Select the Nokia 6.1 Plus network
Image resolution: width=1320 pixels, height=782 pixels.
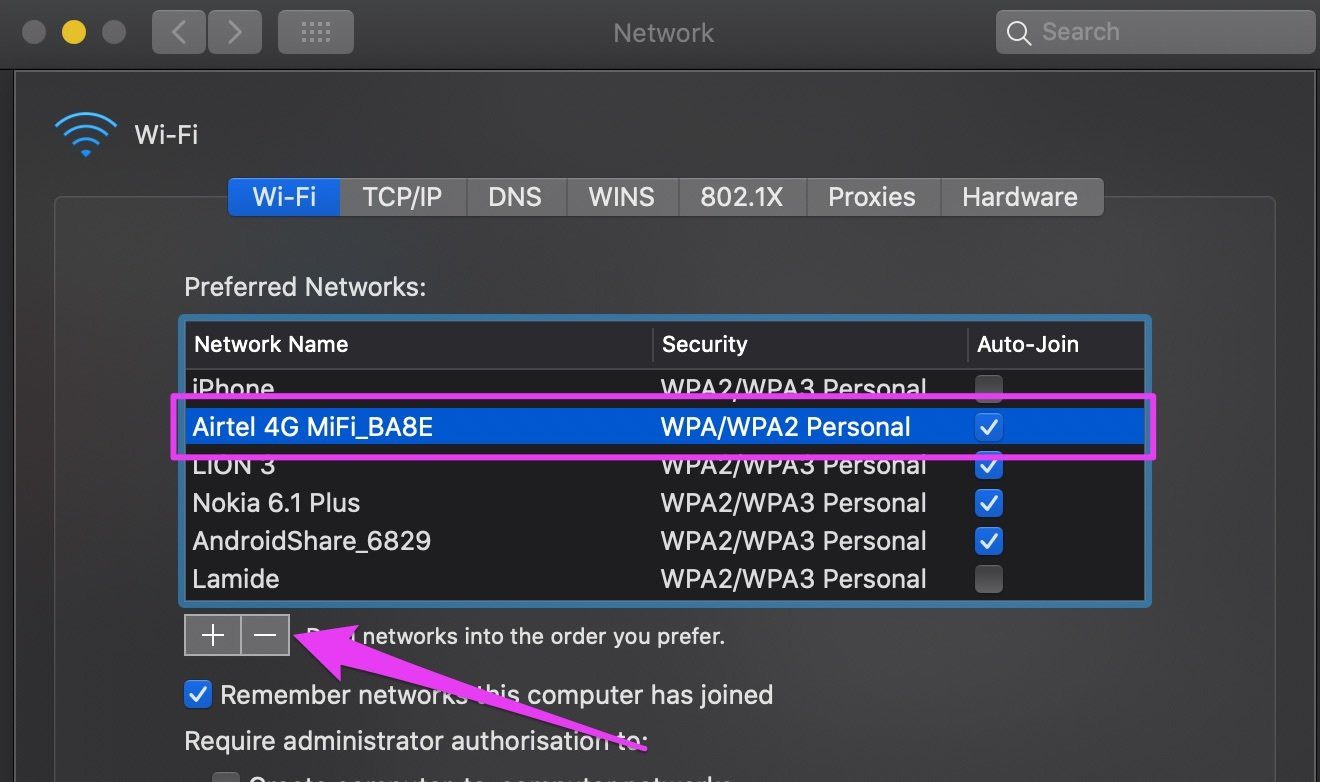(665, 503)
